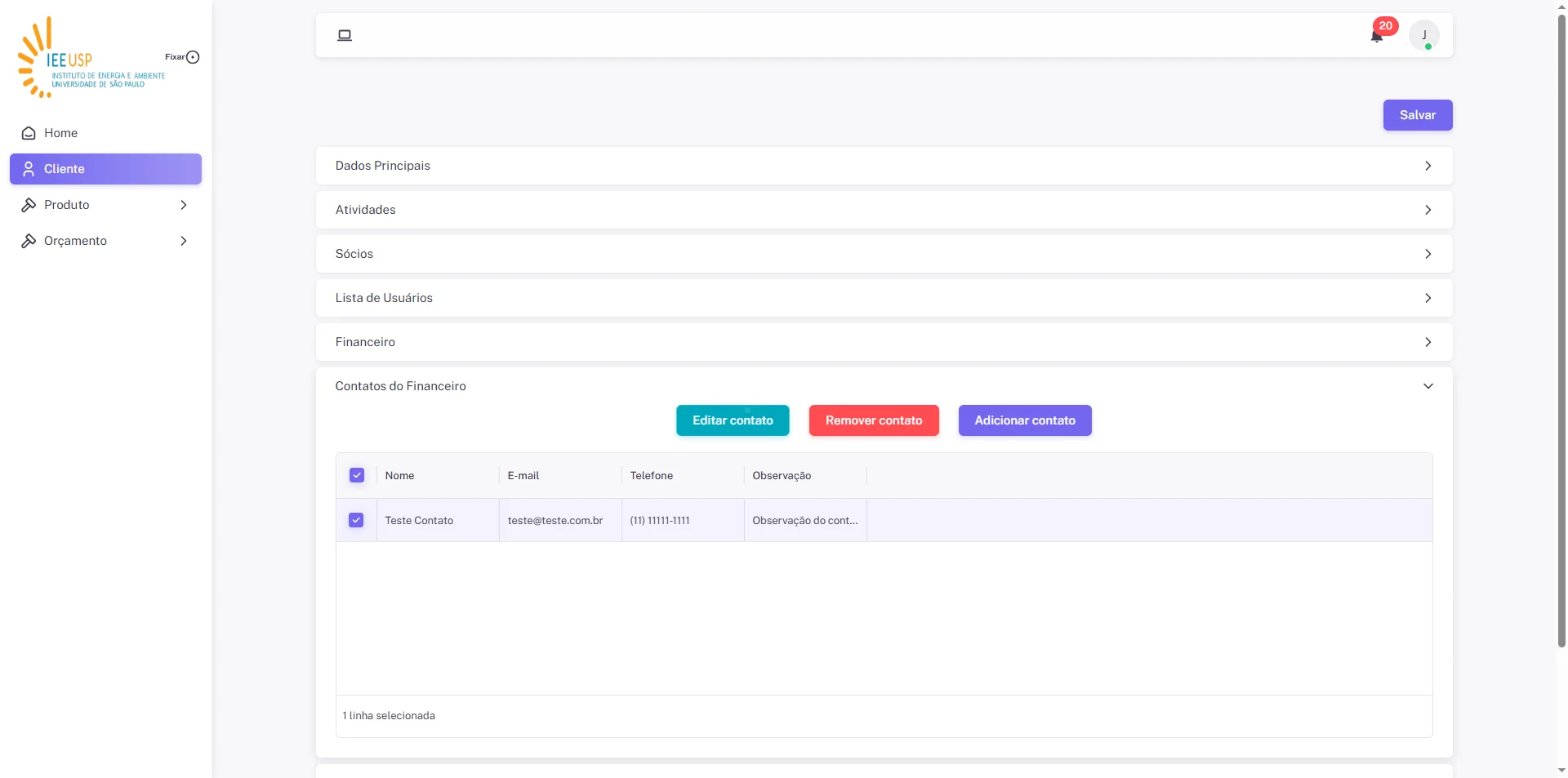Expand the Atividades section
Screen dimensions: 1568x778
pos(884,210)
